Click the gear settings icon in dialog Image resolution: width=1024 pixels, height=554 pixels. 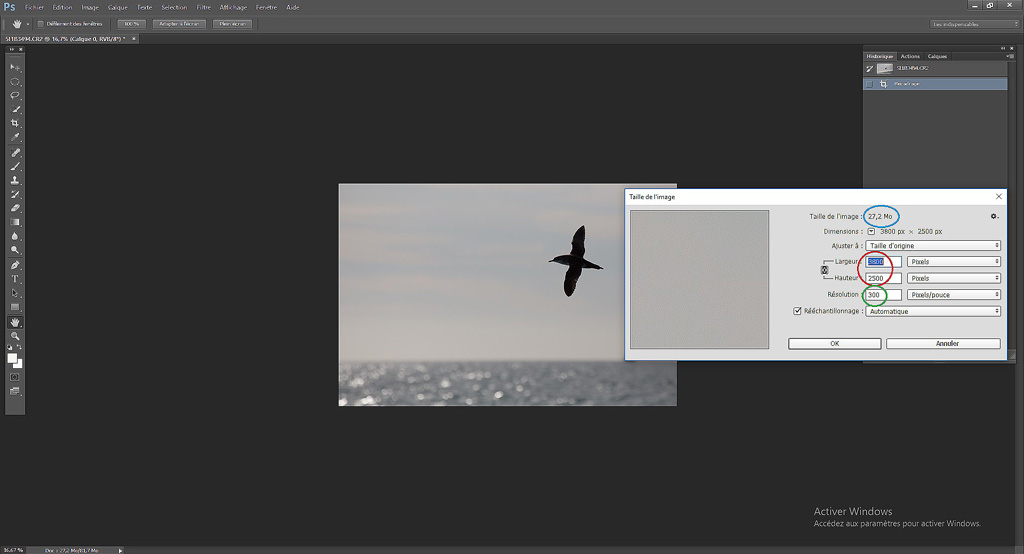pyautogui.click(x=994, y=216)
